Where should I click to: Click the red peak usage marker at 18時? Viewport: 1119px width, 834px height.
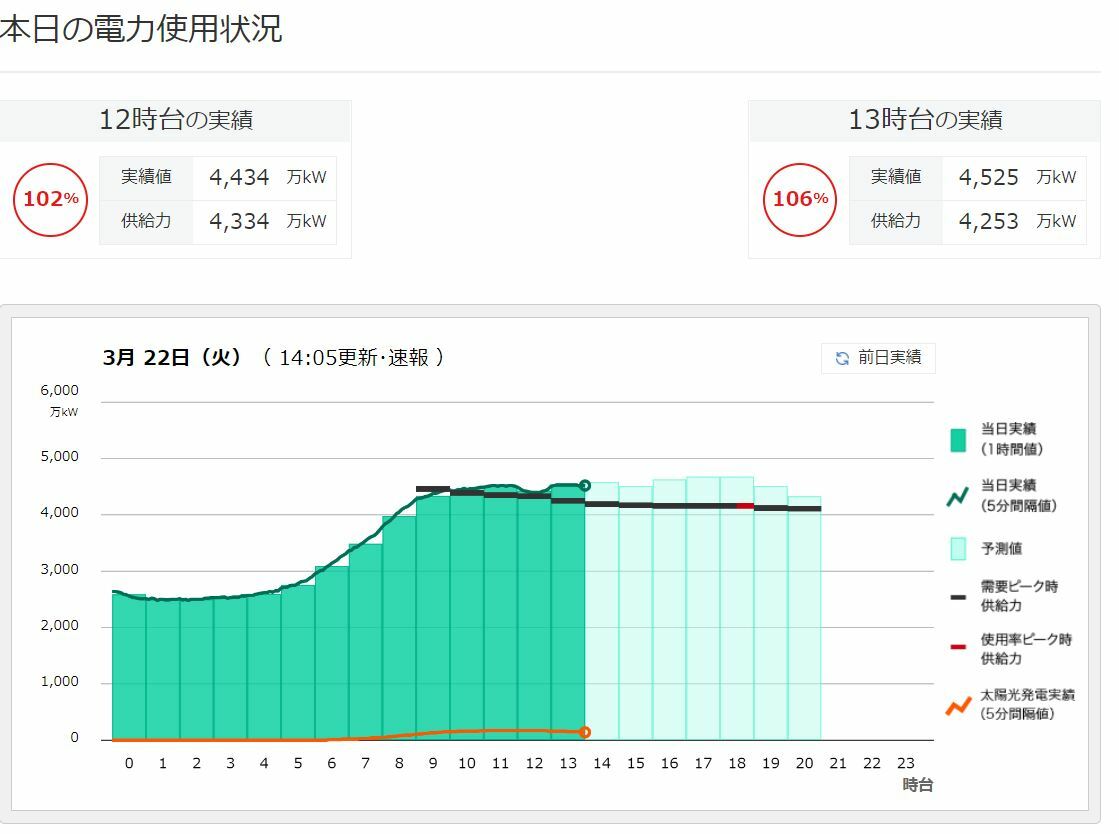[745, 506]
